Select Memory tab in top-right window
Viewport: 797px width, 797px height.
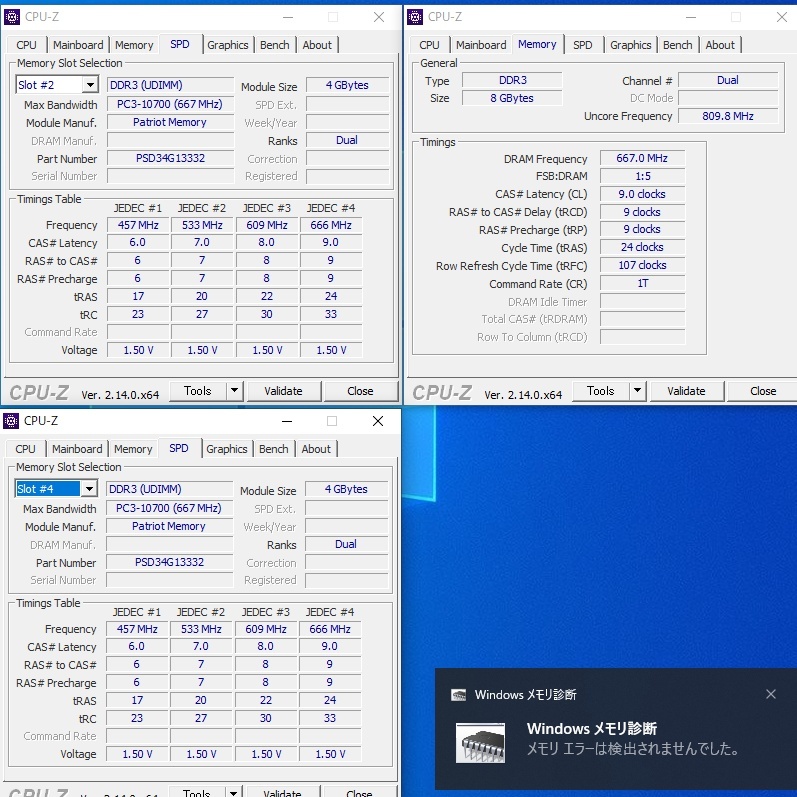[537, 44]
